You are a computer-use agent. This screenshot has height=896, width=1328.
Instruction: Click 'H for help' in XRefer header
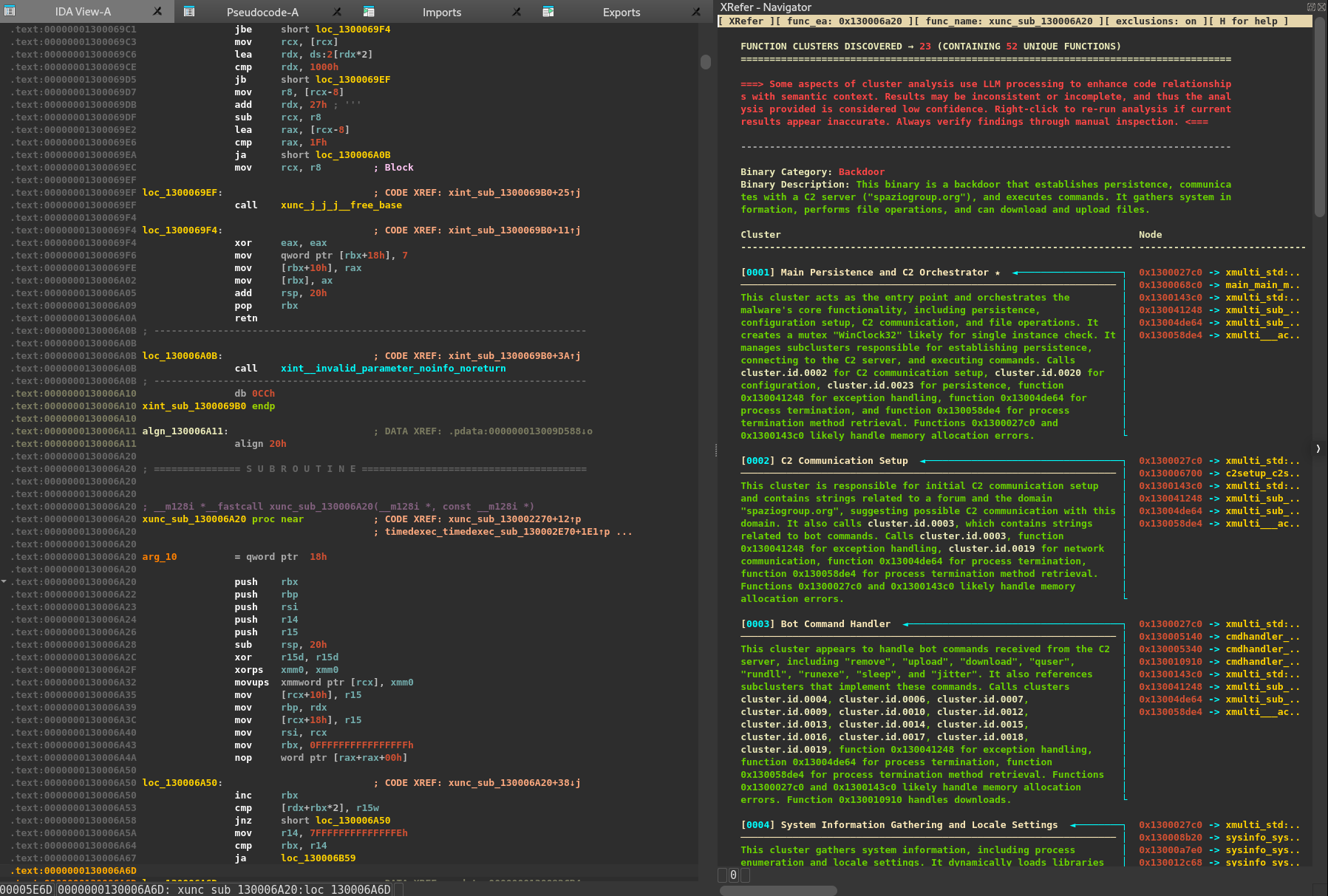(x=1249, y=21)
